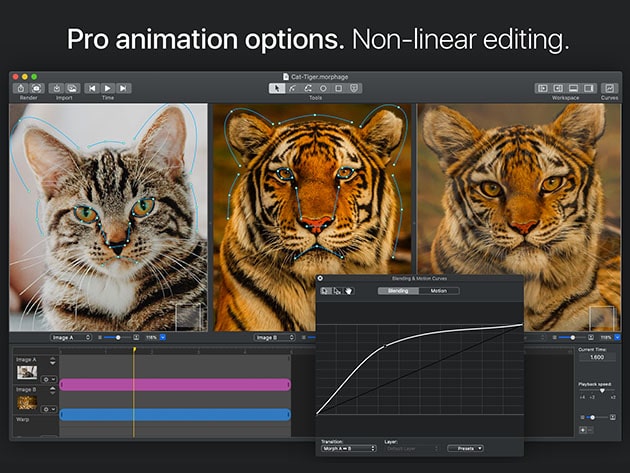Viewport: 630px width, 473px height.
Task: Open the Image B track settings gear menu
Action: click(x=49, y=409)
